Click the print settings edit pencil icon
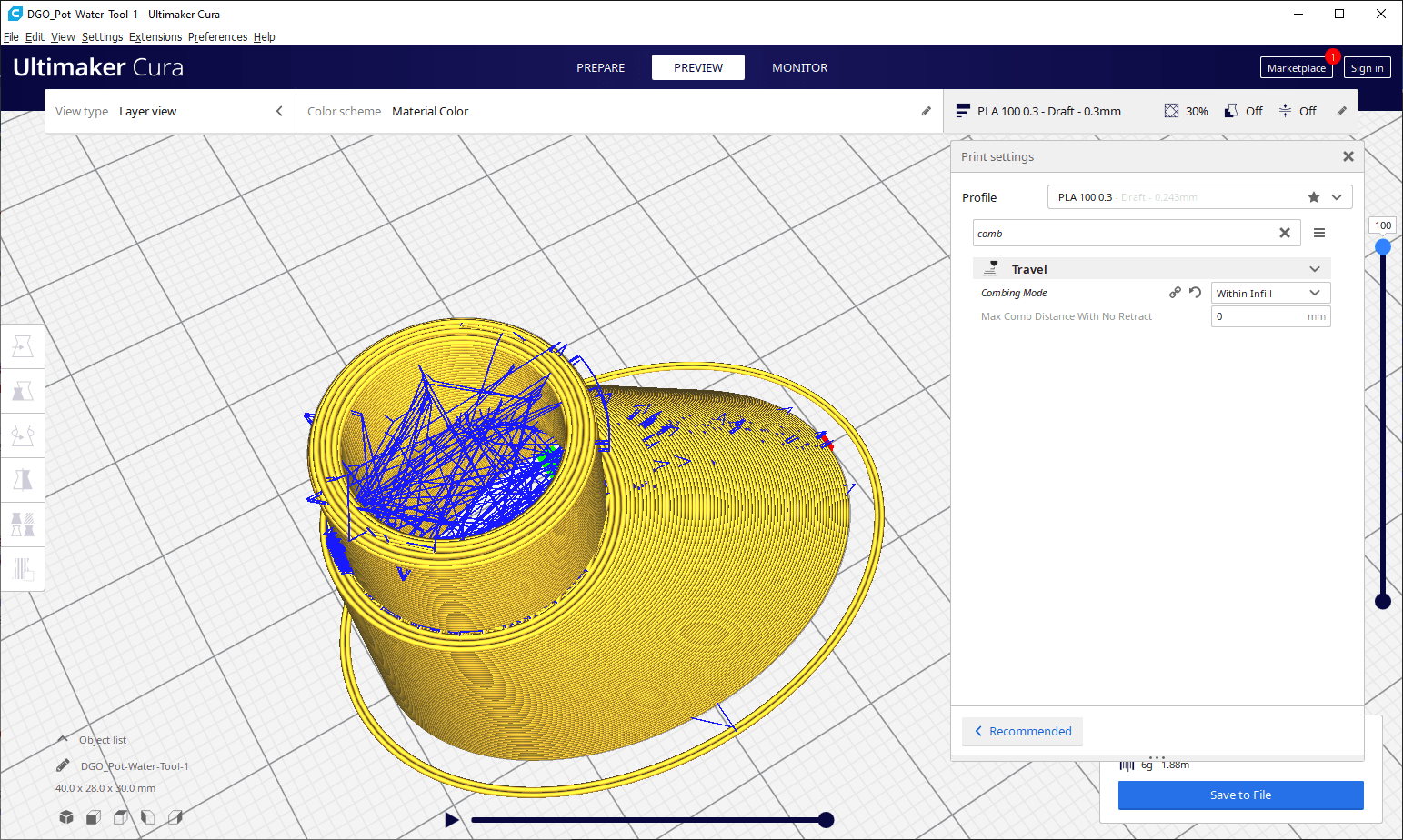 click(x=1341, y=111)
